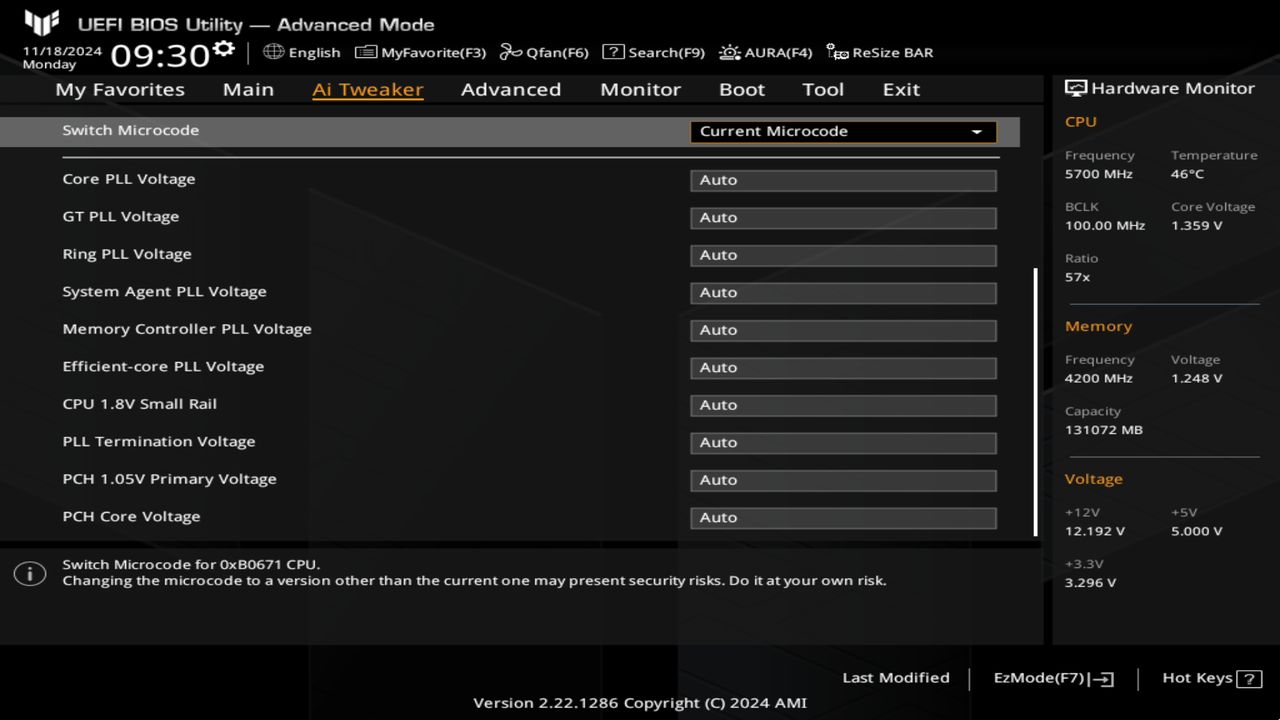Go to the Exit tab
The height and width of the screenshot is (720, 1280).
coord(901,89)
